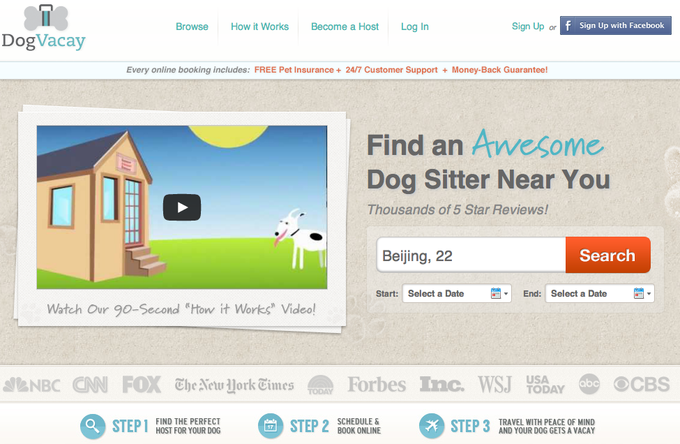Click the abc circle logo
The image size is (680, 444).
(x=589, y=384)
